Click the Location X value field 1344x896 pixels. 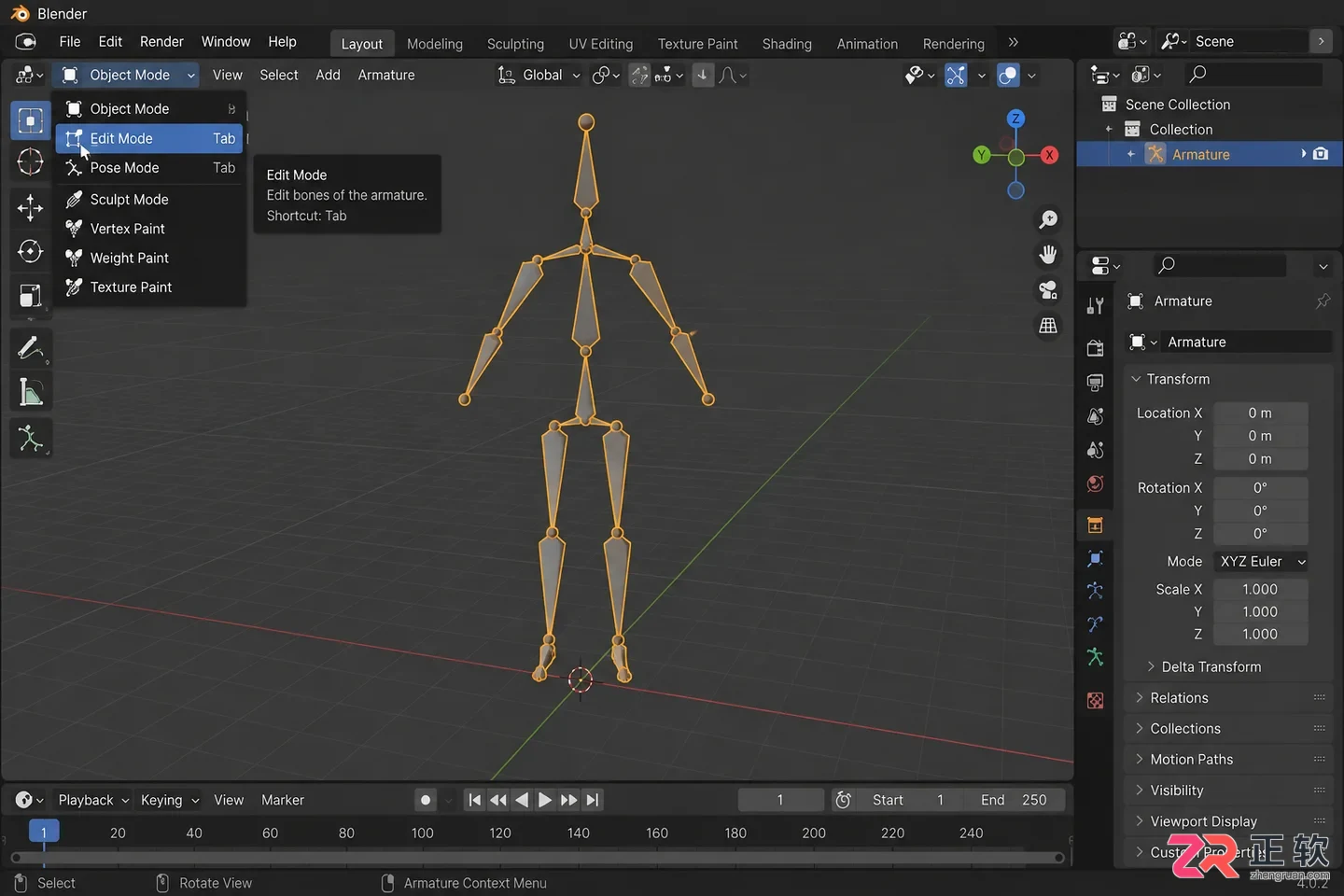[x=1260, y=413]
